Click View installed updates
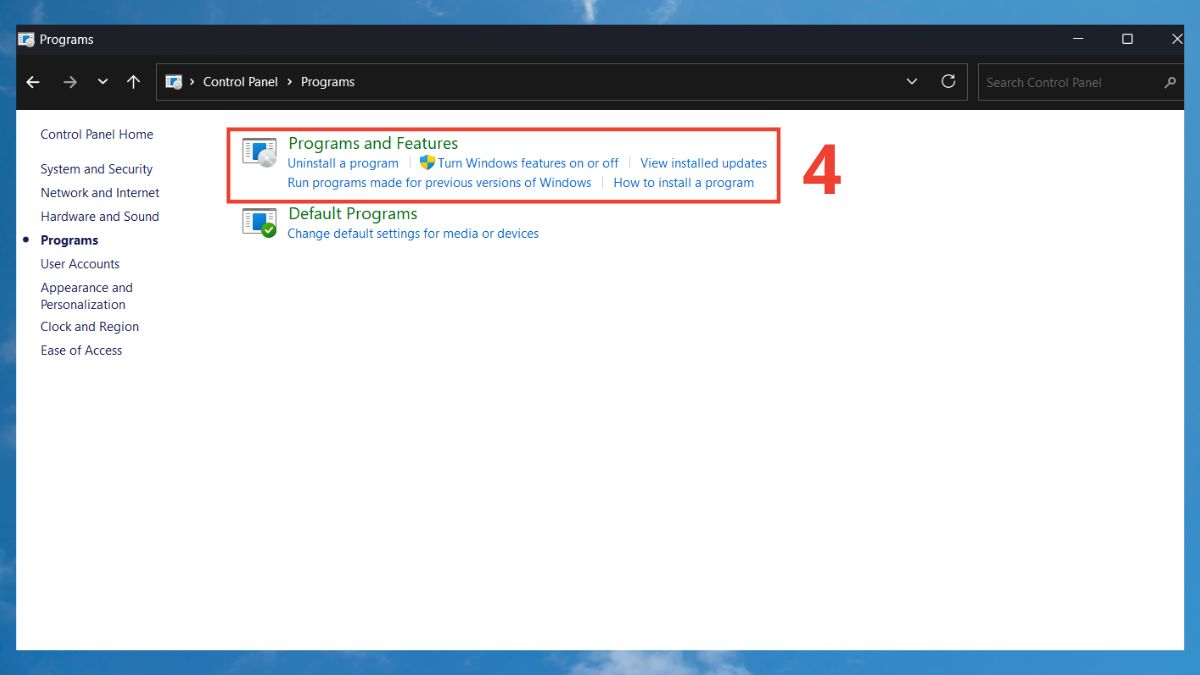The image size is (1200, 675). 704,163
